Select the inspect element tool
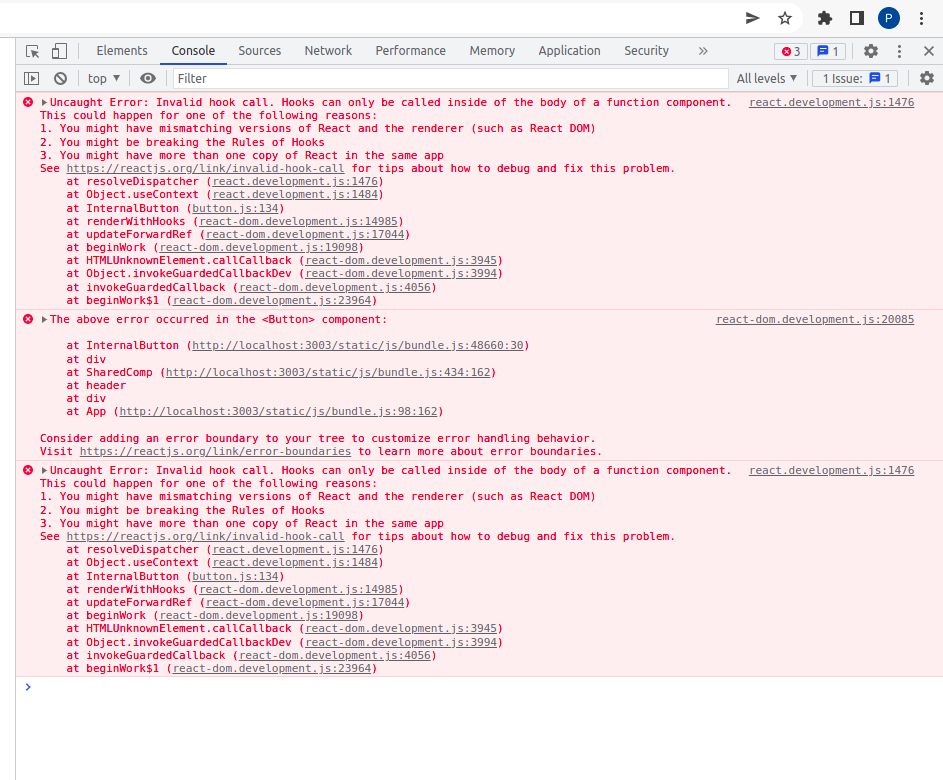The width and height of the screenshot is (943, 780). tap(31, 51)
